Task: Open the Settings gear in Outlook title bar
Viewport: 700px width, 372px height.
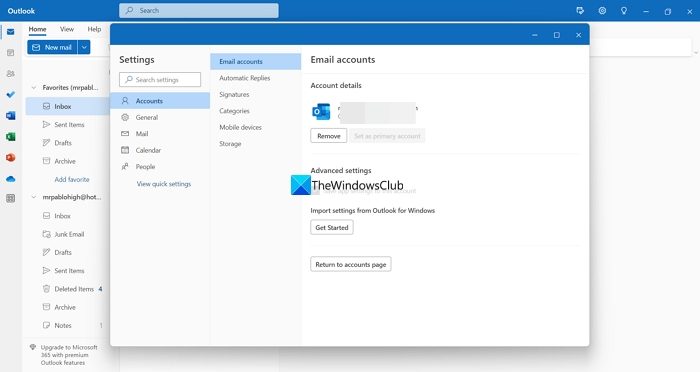Action: [602, 11]
